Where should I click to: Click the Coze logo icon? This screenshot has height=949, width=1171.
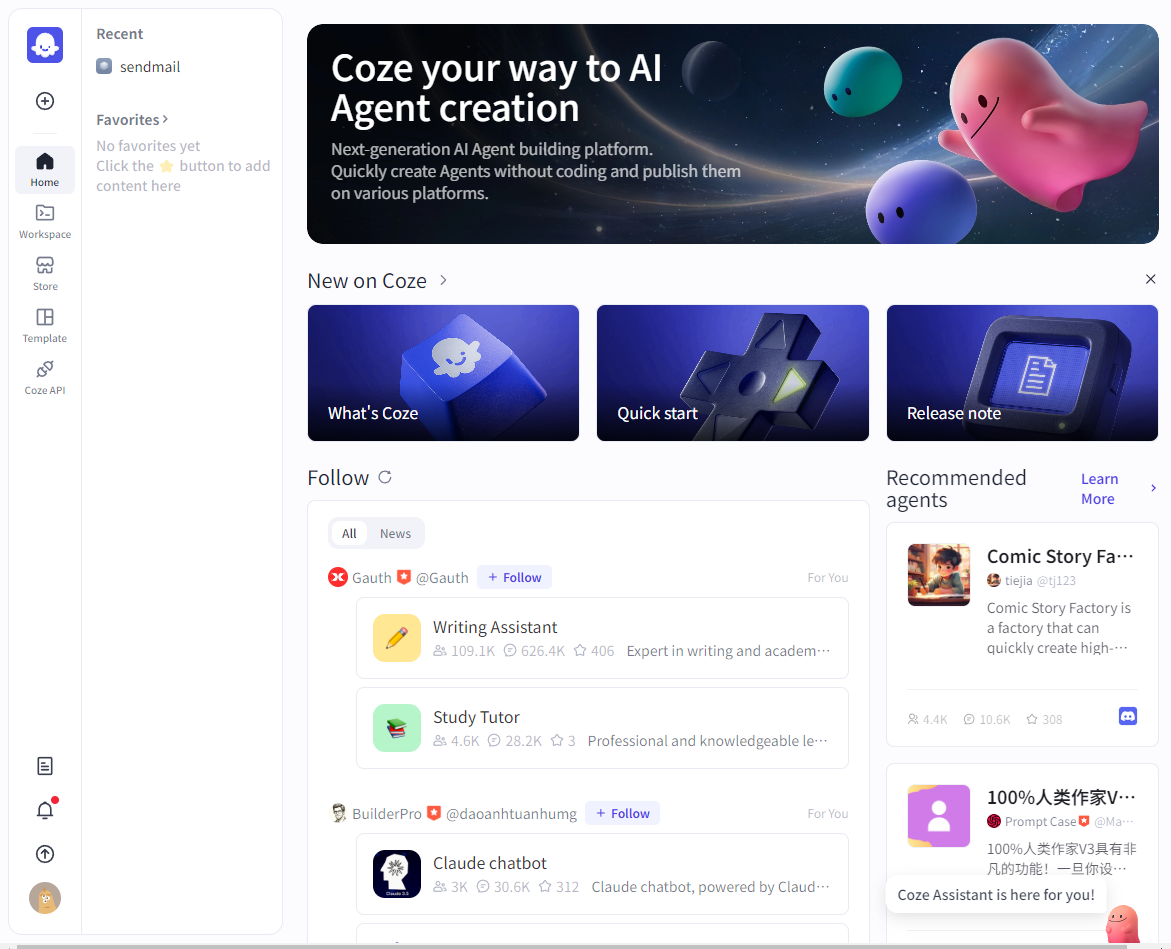click(x=45, y=45)
